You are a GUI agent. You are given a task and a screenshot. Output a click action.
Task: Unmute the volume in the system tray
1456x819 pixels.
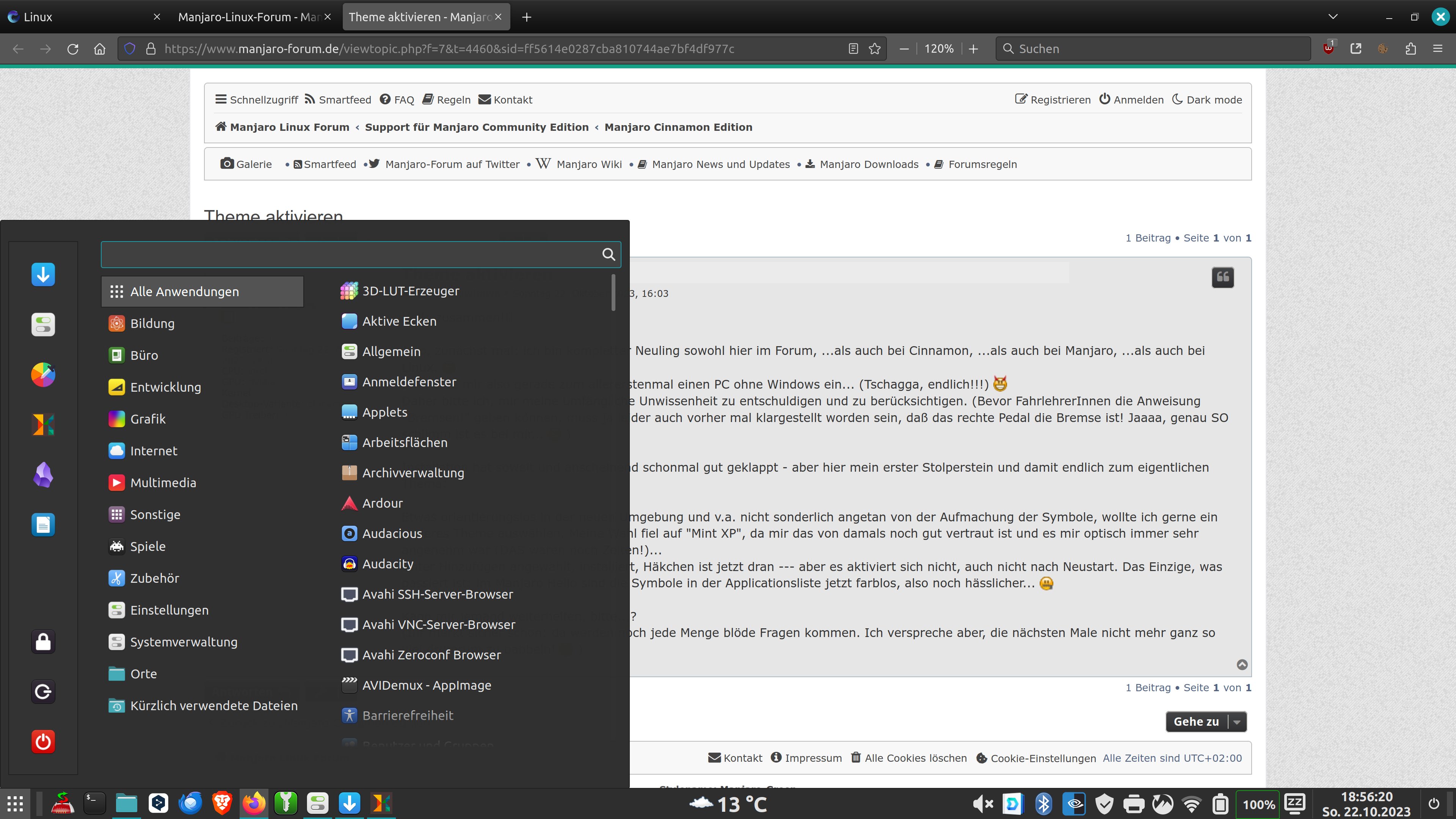(984, 804)
